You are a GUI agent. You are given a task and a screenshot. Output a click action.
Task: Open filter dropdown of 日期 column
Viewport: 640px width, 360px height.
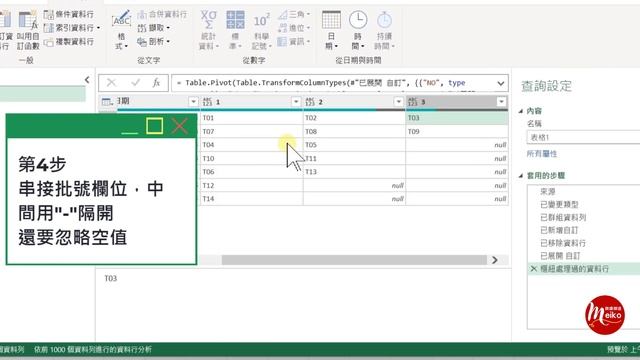point(193,102)
